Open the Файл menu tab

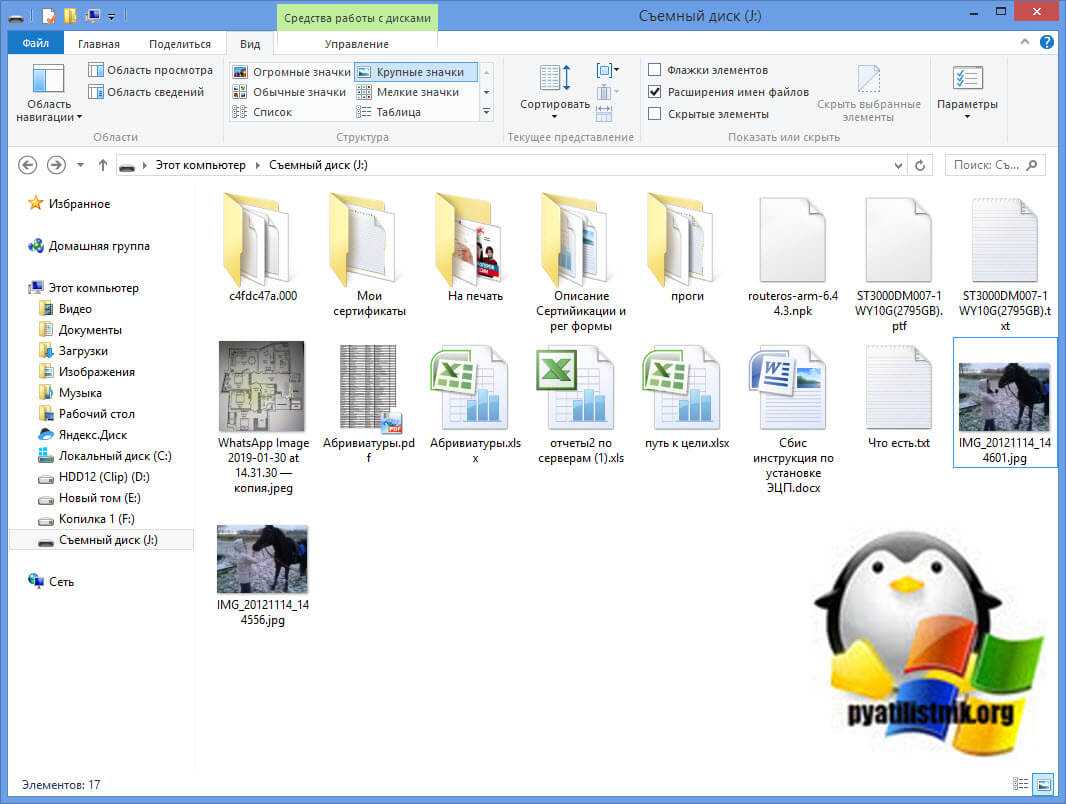(35, 44)
